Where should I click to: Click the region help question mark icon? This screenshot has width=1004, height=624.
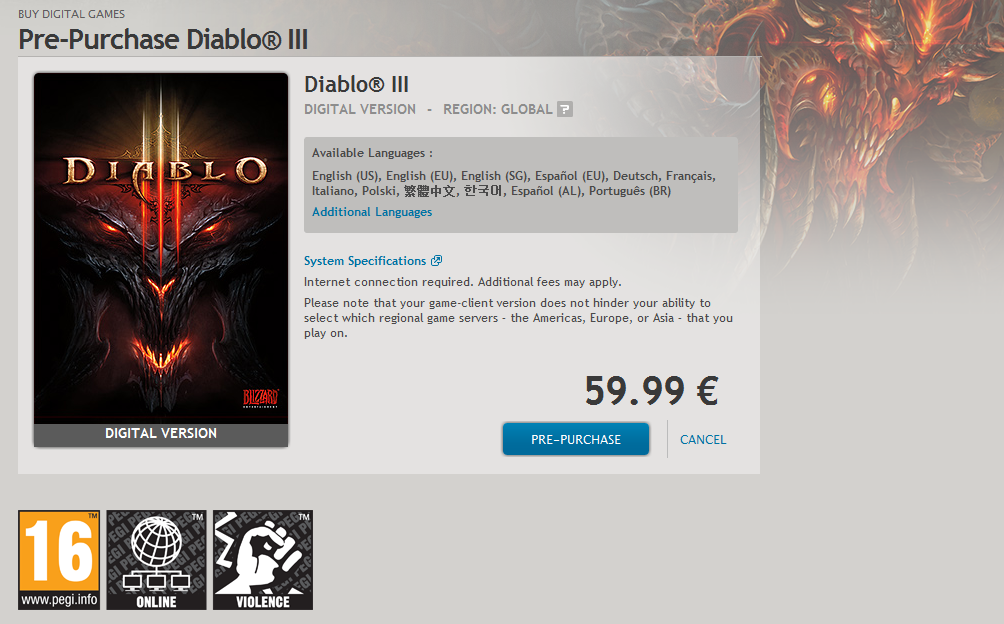[x=565, y=109]
